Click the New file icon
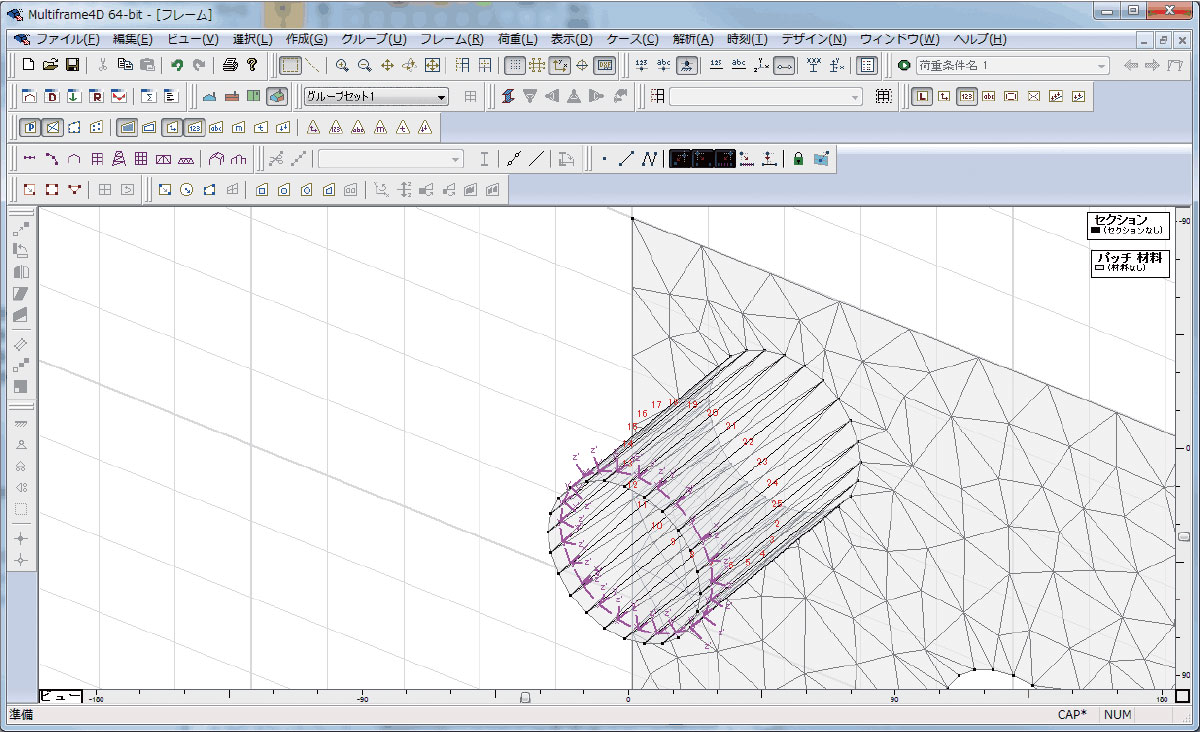The image size is (1200, 732). click(28, 65)
